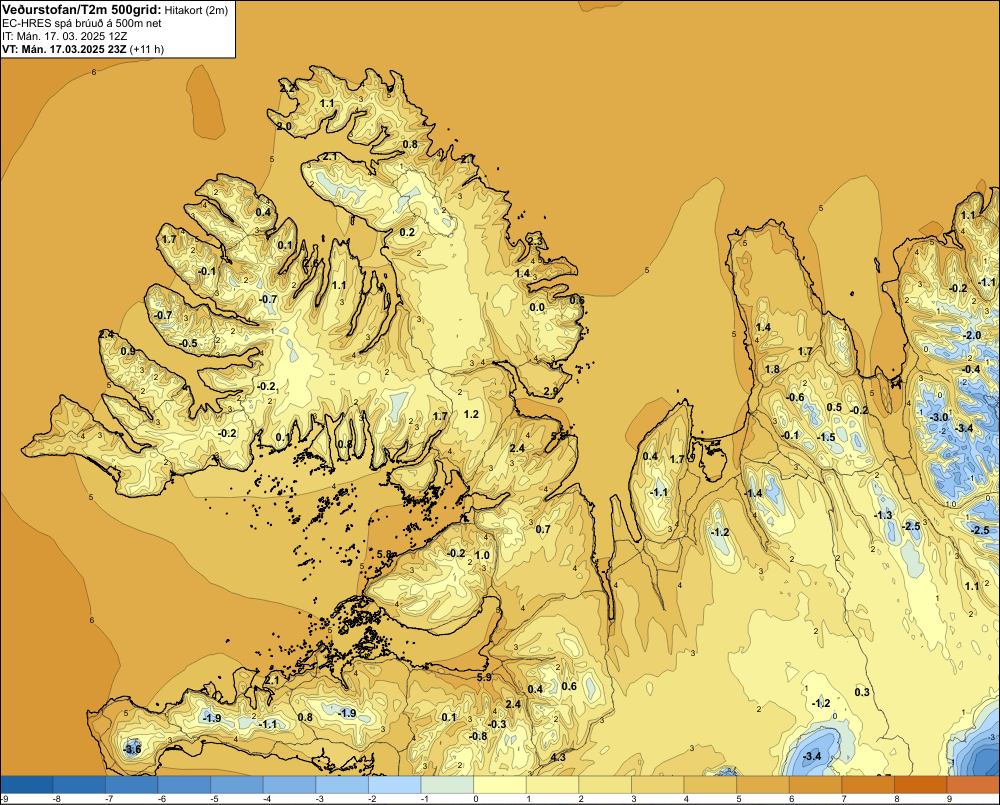Click the '-0.5' temperature value

point(188,343)
